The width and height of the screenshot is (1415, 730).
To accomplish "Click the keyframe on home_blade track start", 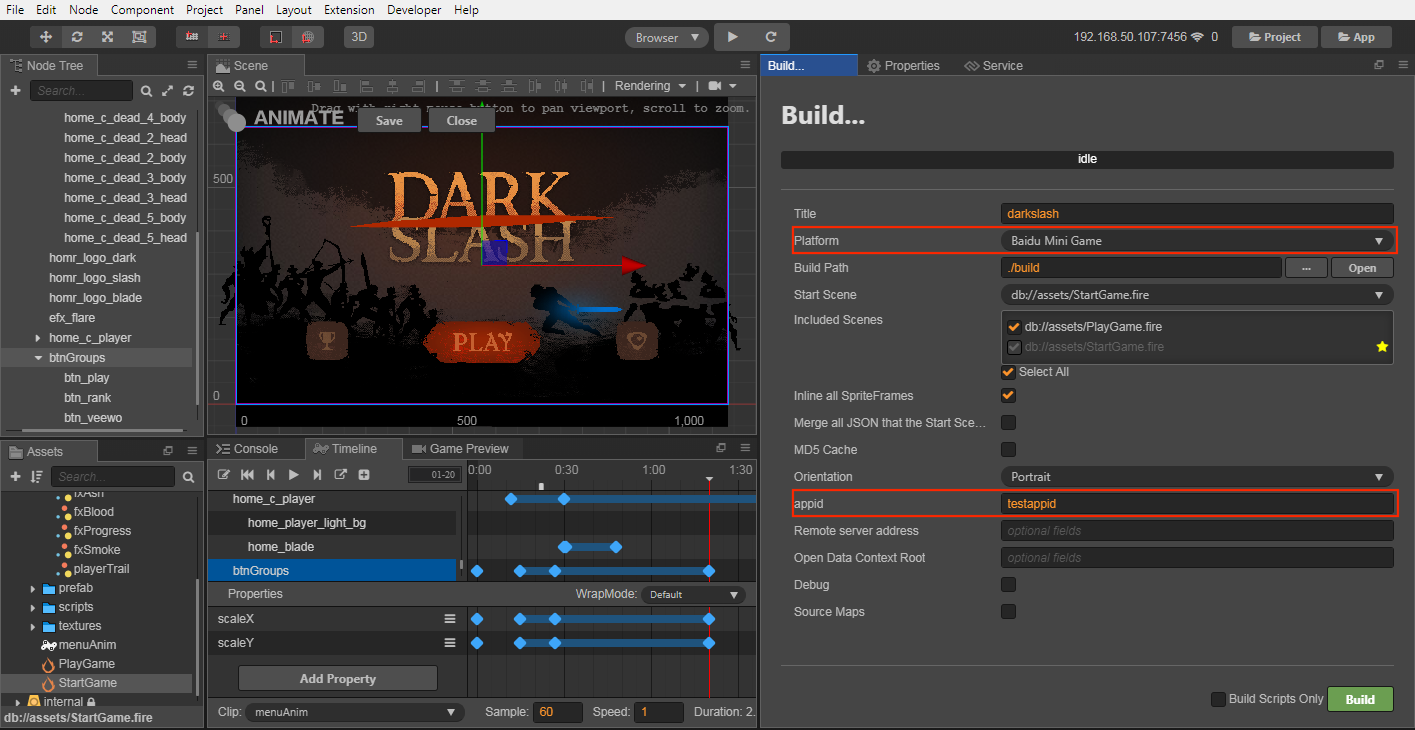I will pos(565,547).
